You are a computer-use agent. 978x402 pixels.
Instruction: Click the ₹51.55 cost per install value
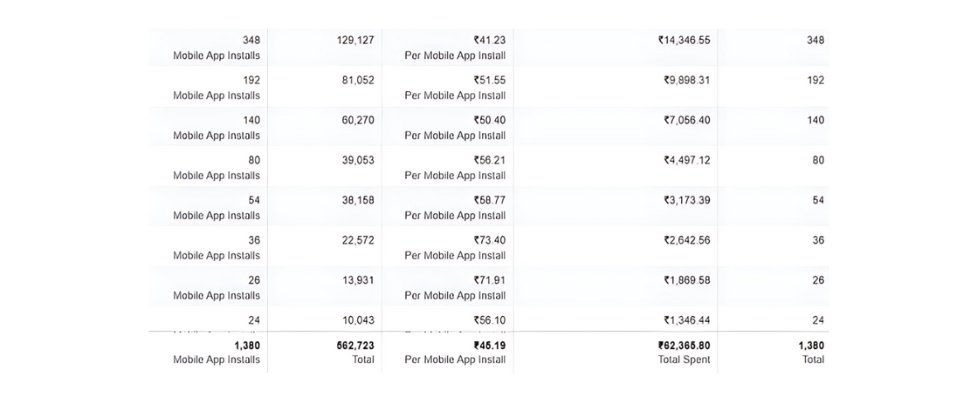[x=489, y=80]
